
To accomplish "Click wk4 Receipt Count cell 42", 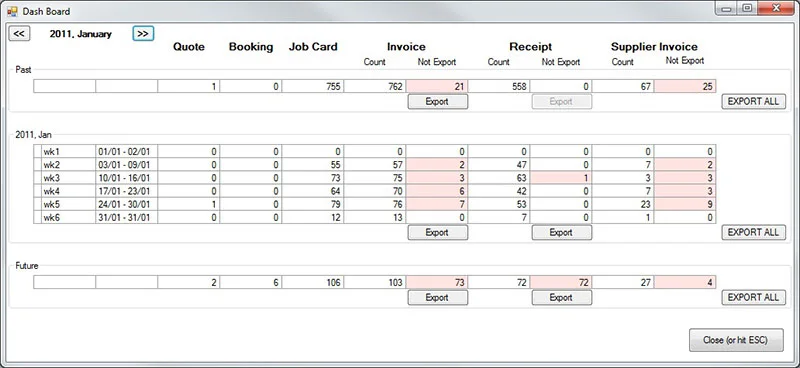I will pyautogui.click(x=499, y=191).
